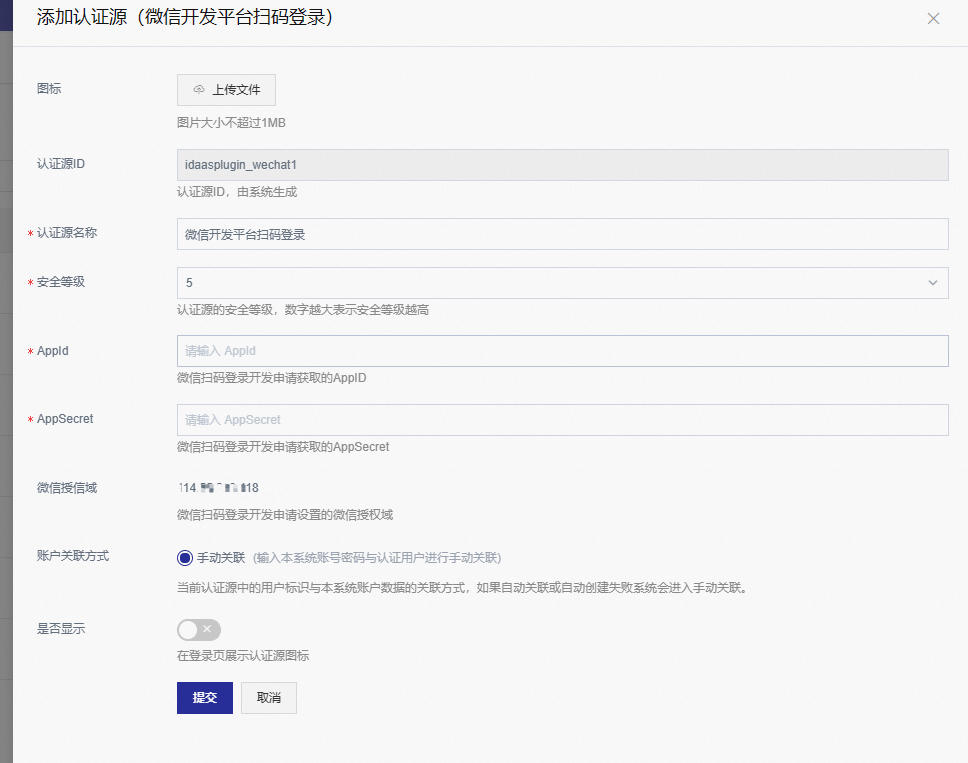Toggle the 是否显示 switch

tap(198, 629)
